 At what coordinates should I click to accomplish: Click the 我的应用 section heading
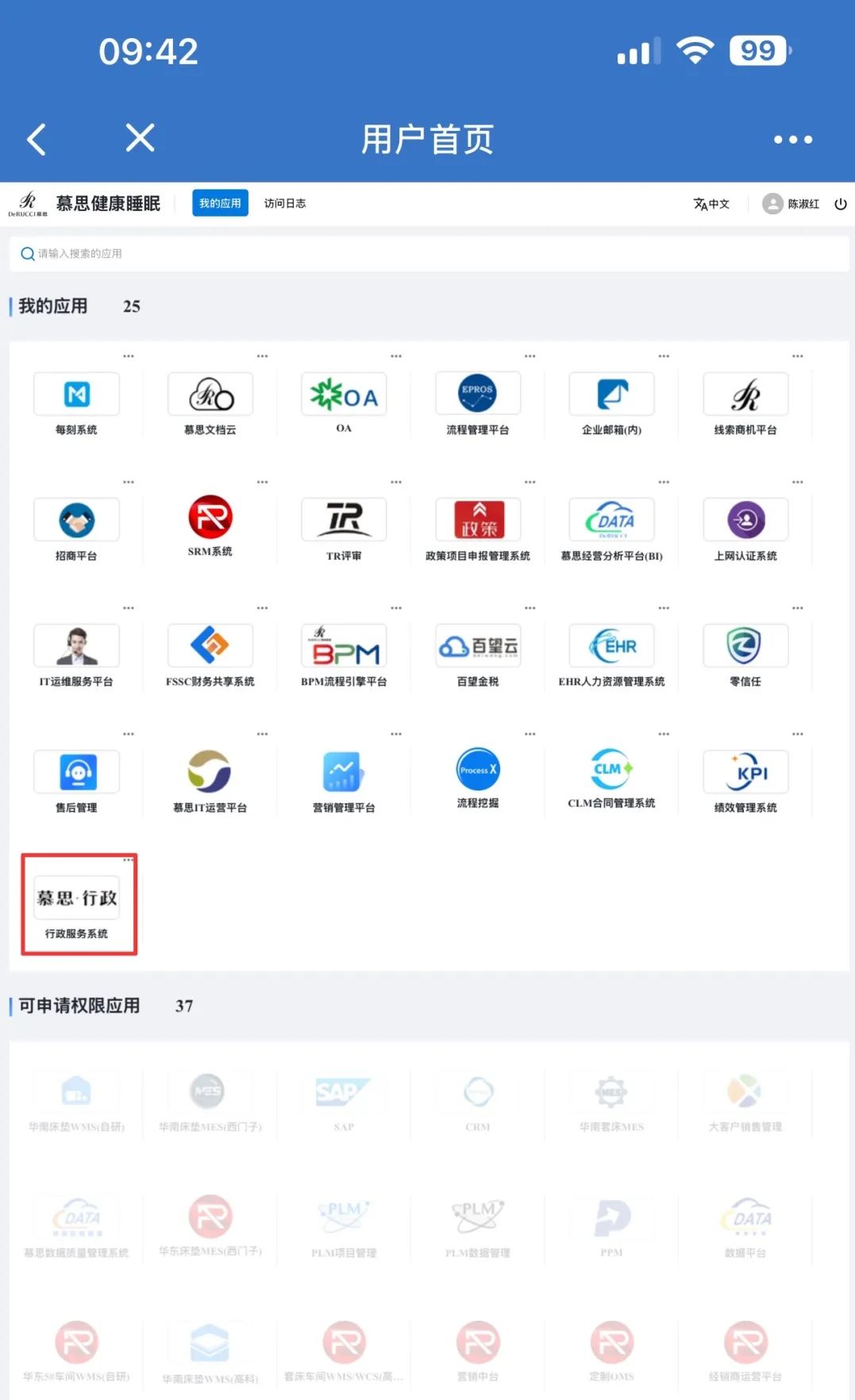pyautogui.click(x=53, y=306)
